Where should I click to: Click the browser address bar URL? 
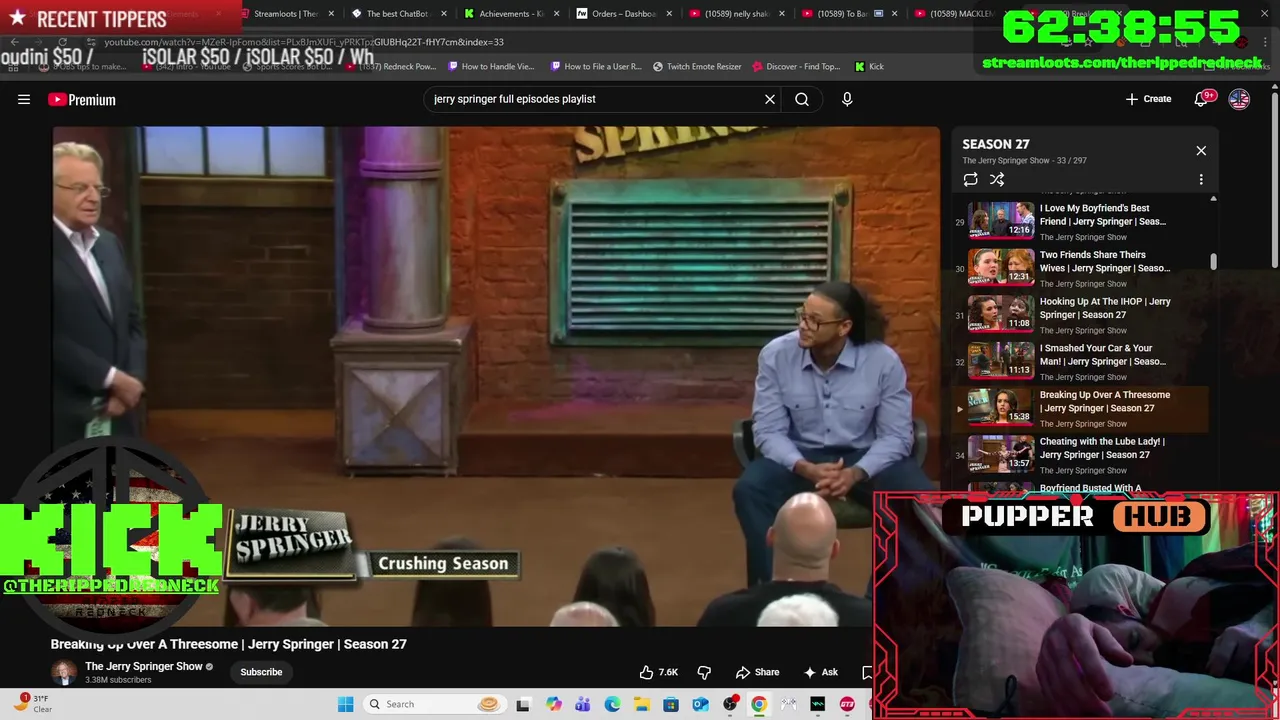304,42
